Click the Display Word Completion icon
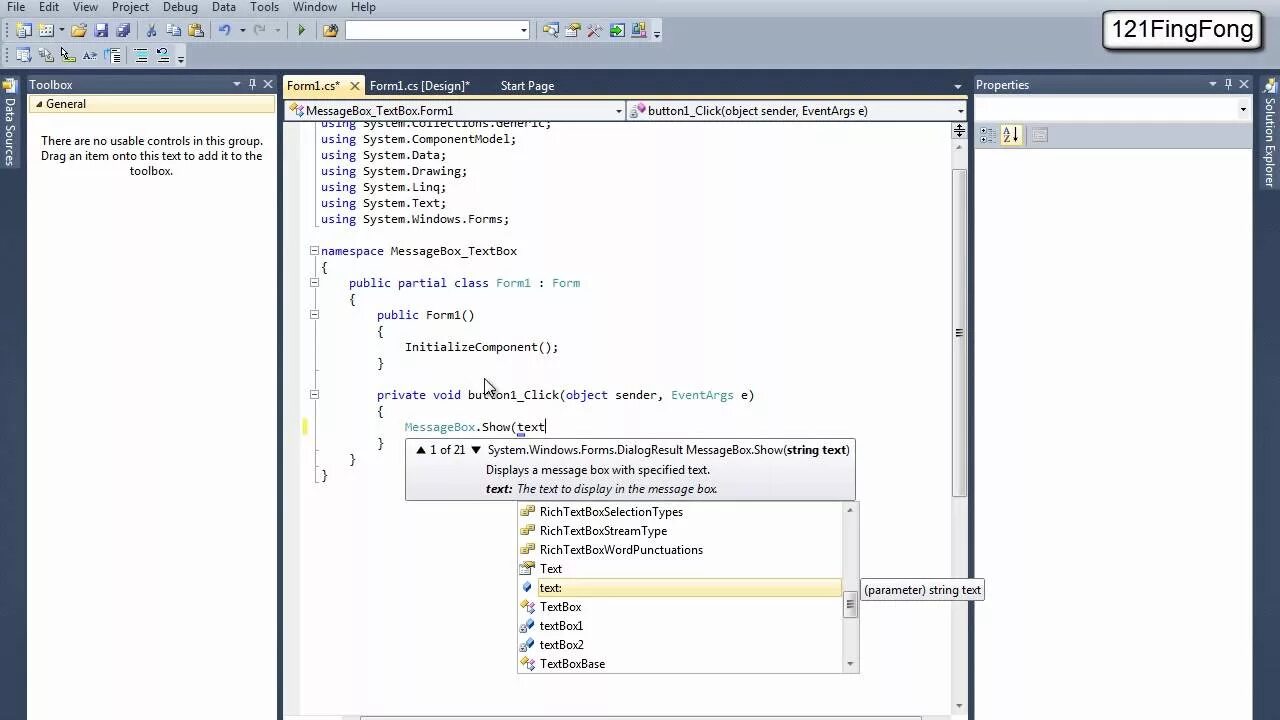The height and width of the screenshot is (720, 1280). tap(90, 56)
